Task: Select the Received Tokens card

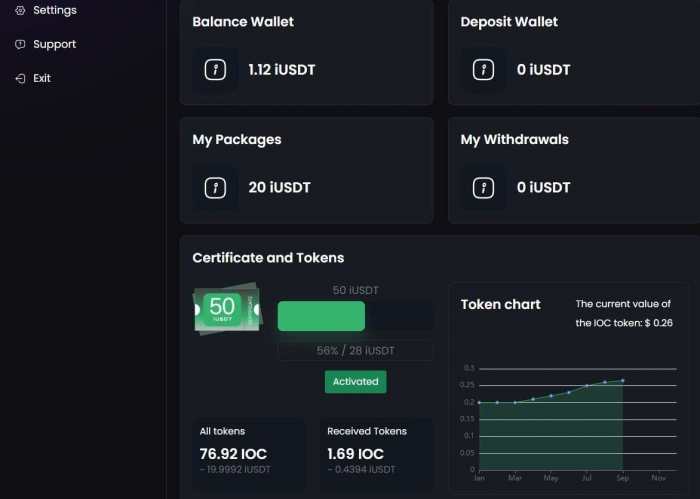Action: (x=377, y=451)
